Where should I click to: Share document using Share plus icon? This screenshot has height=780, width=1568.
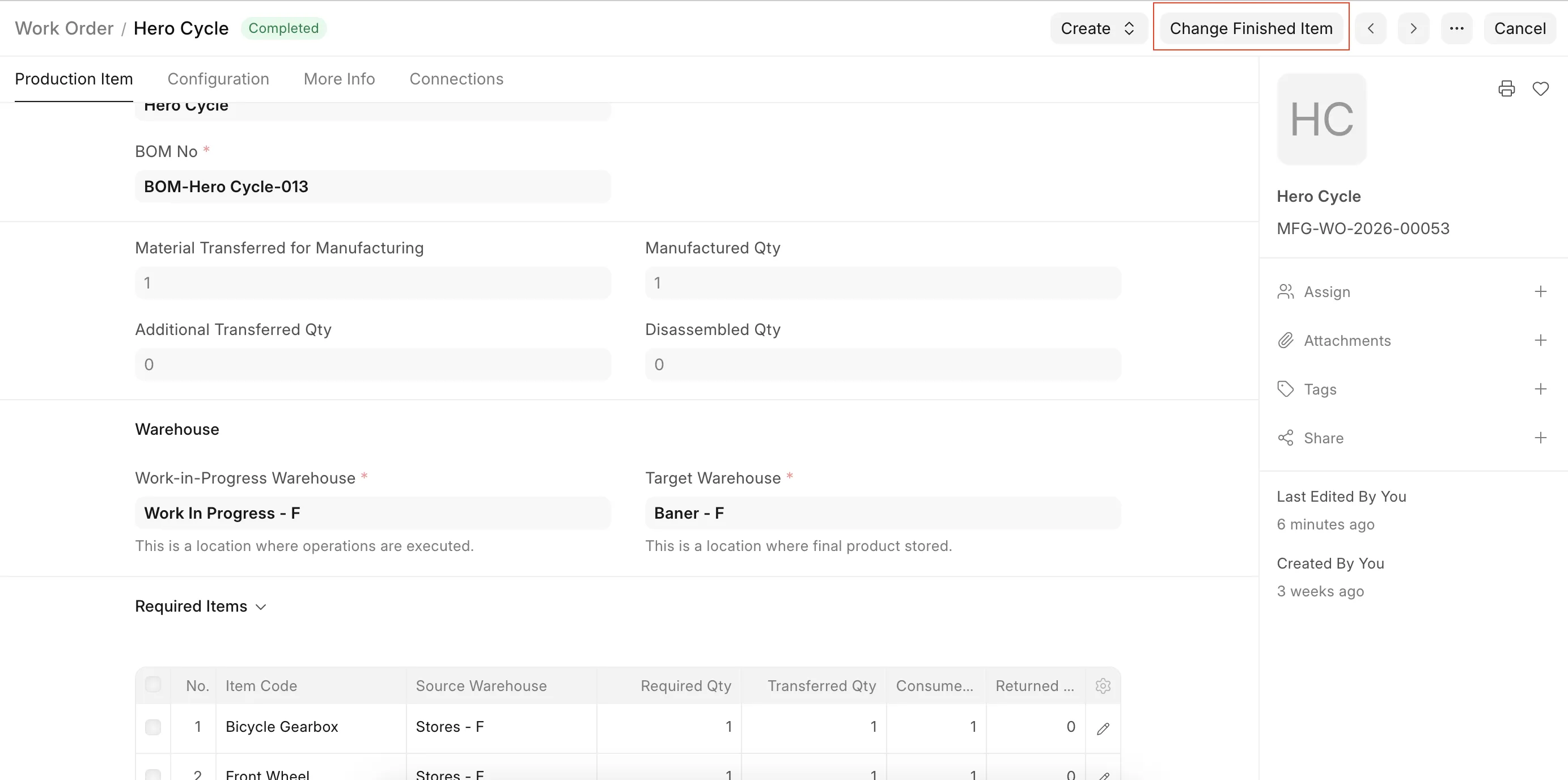click(1540, 438)
